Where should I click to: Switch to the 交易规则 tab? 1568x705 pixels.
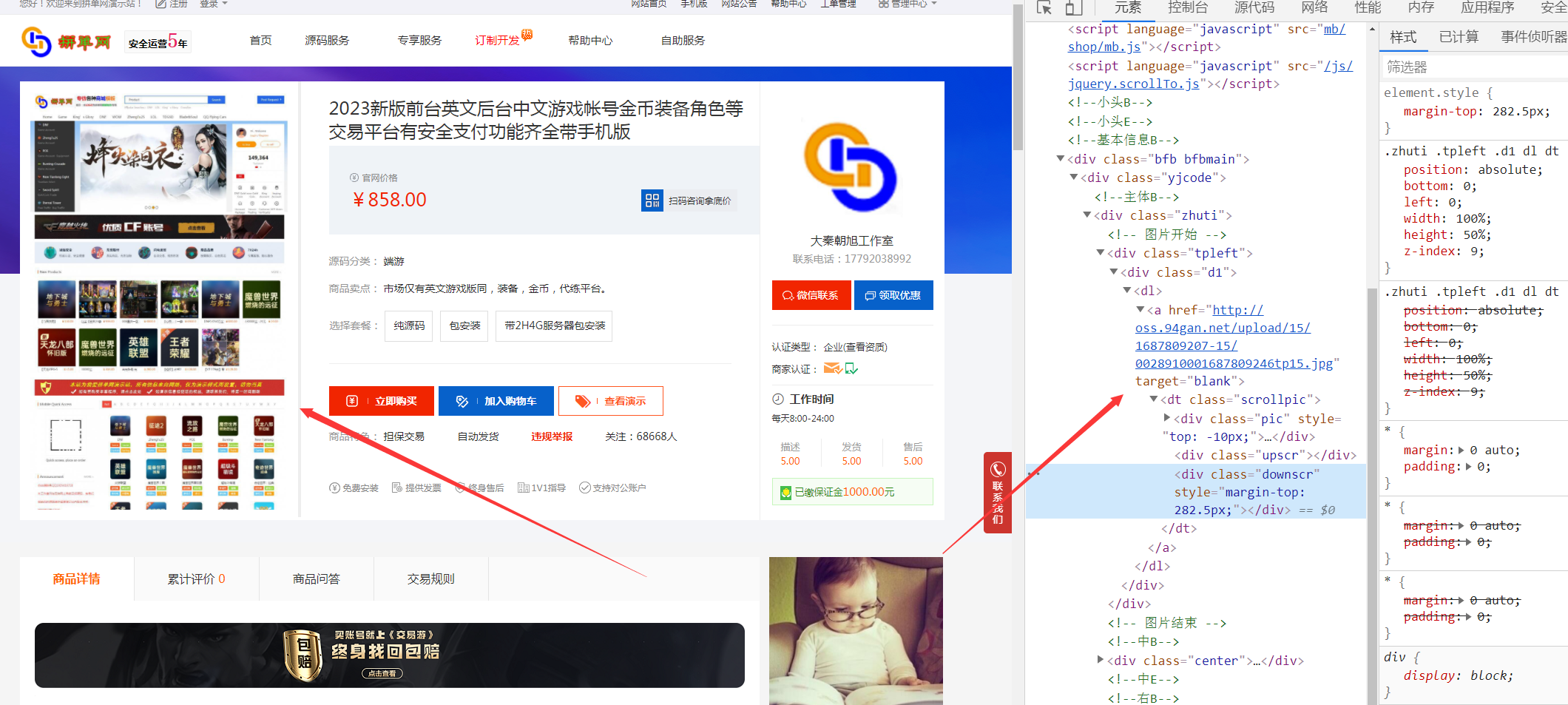coord(431,579)
